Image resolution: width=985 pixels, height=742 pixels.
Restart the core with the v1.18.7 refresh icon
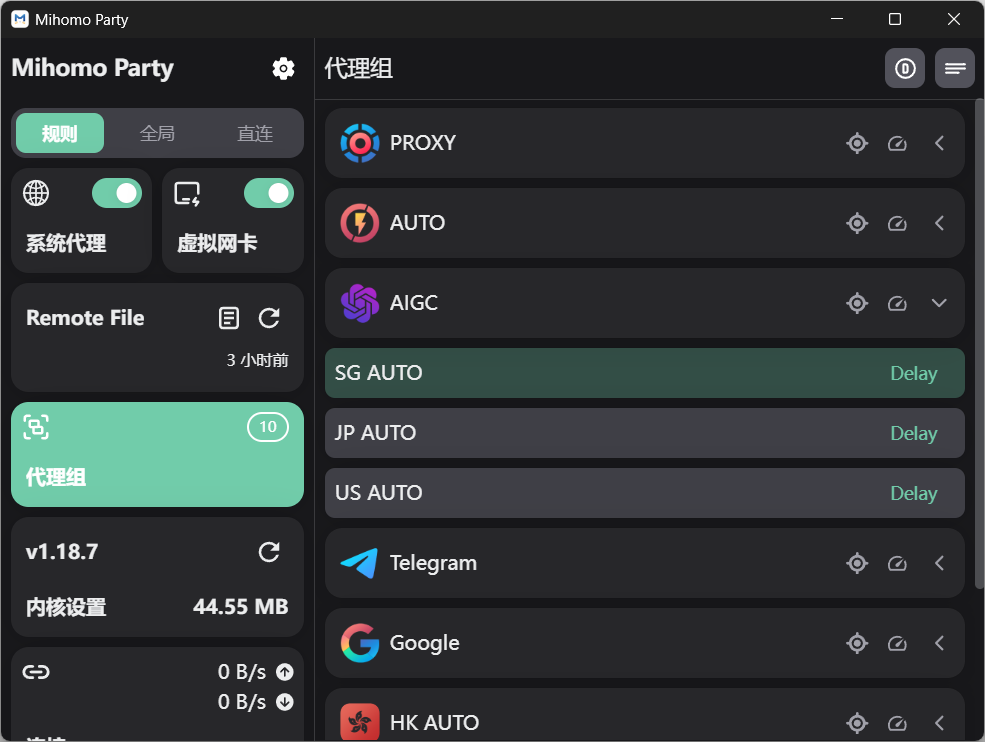pyautogui.click(x=269, y=552)
